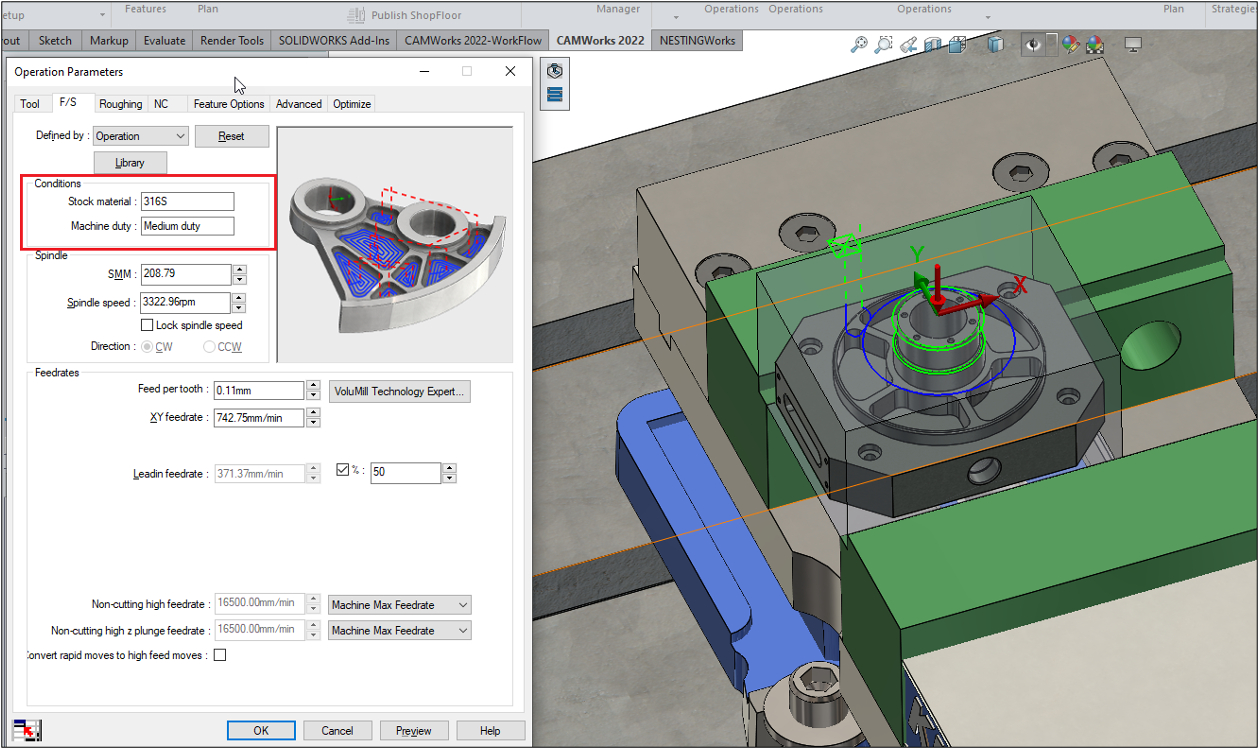Click the XY feedrate input field
Screen dimensions: 1258x748
click(x=258, y=418)
